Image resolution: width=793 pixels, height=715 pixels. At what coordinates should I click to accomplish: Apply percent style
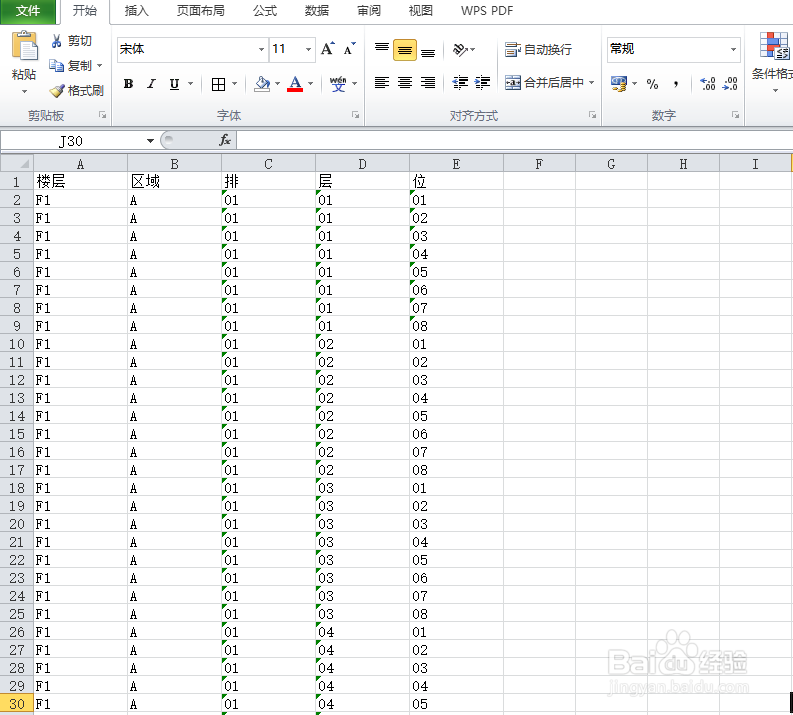point(652,84)
